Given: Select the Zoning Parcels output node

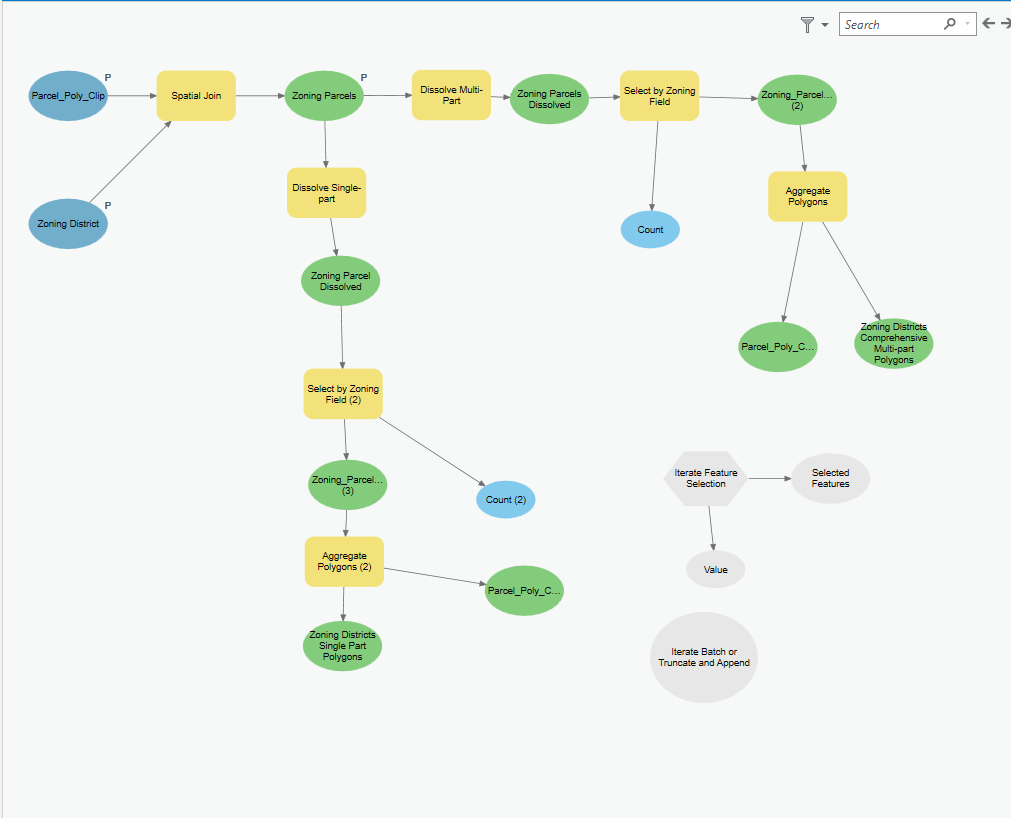Looking at the screenshot, I should 324,96.
